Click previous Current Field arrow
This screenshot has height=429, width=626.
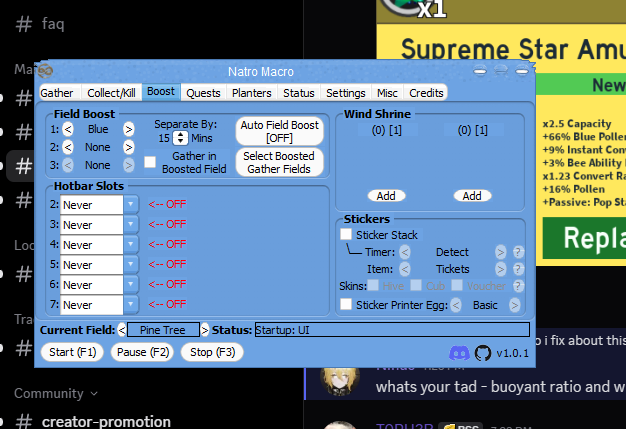122,330
